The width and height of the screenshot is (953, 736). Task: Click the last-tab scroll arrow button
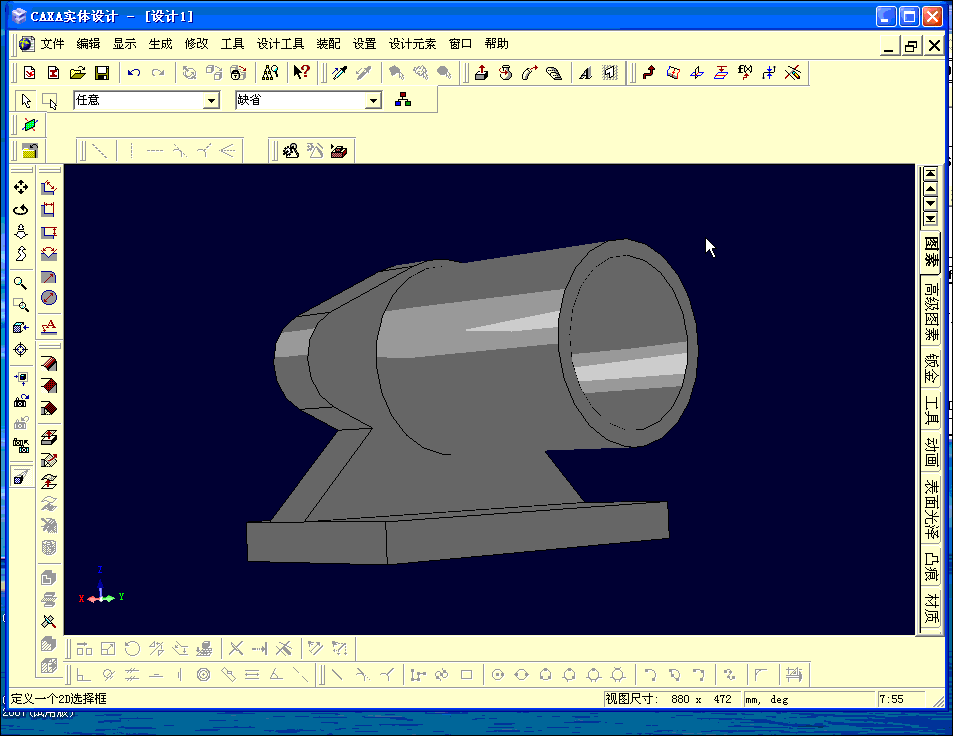[931, 218]
